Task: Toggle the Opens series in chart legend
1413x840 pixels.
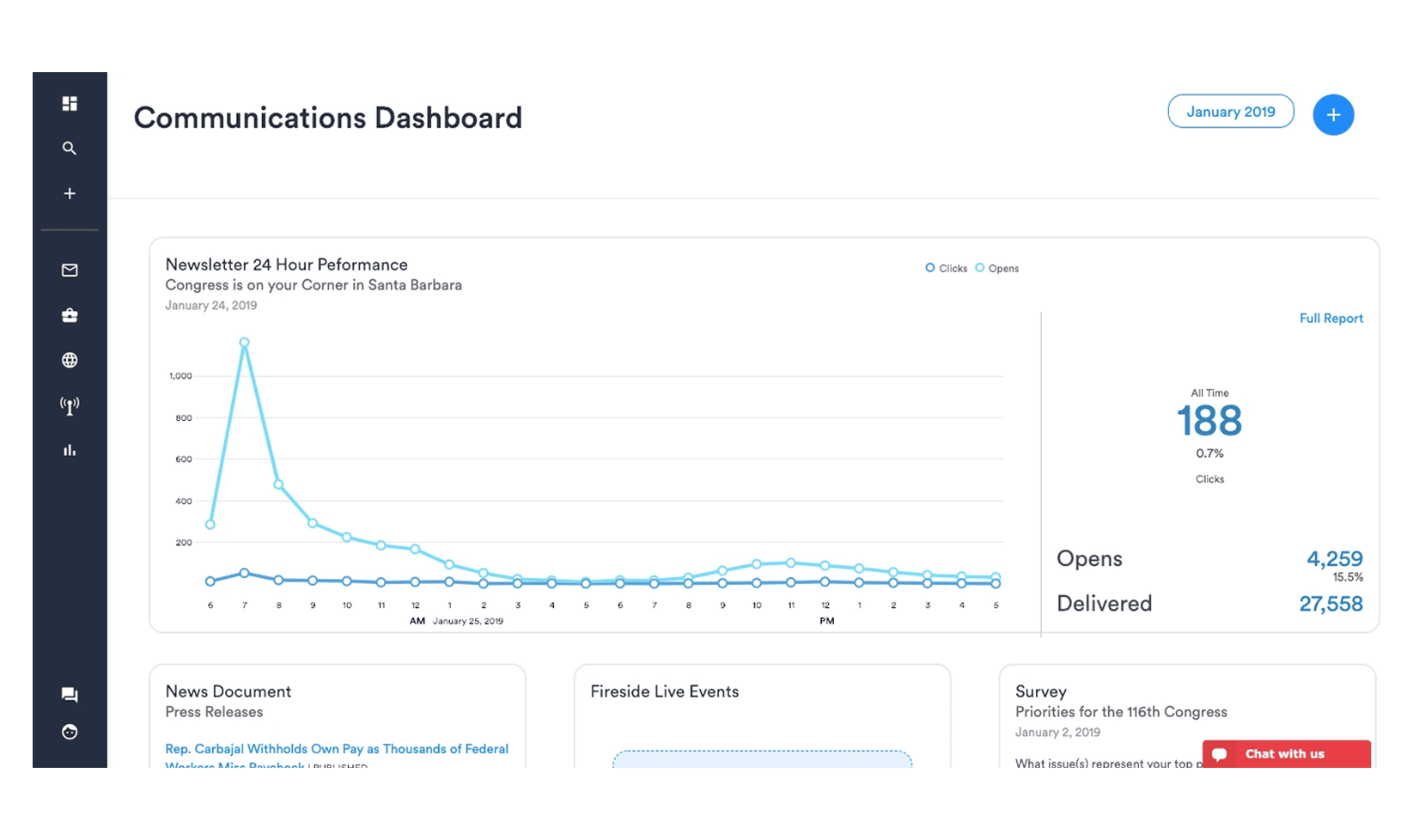Action: click(x=997, y=269)
